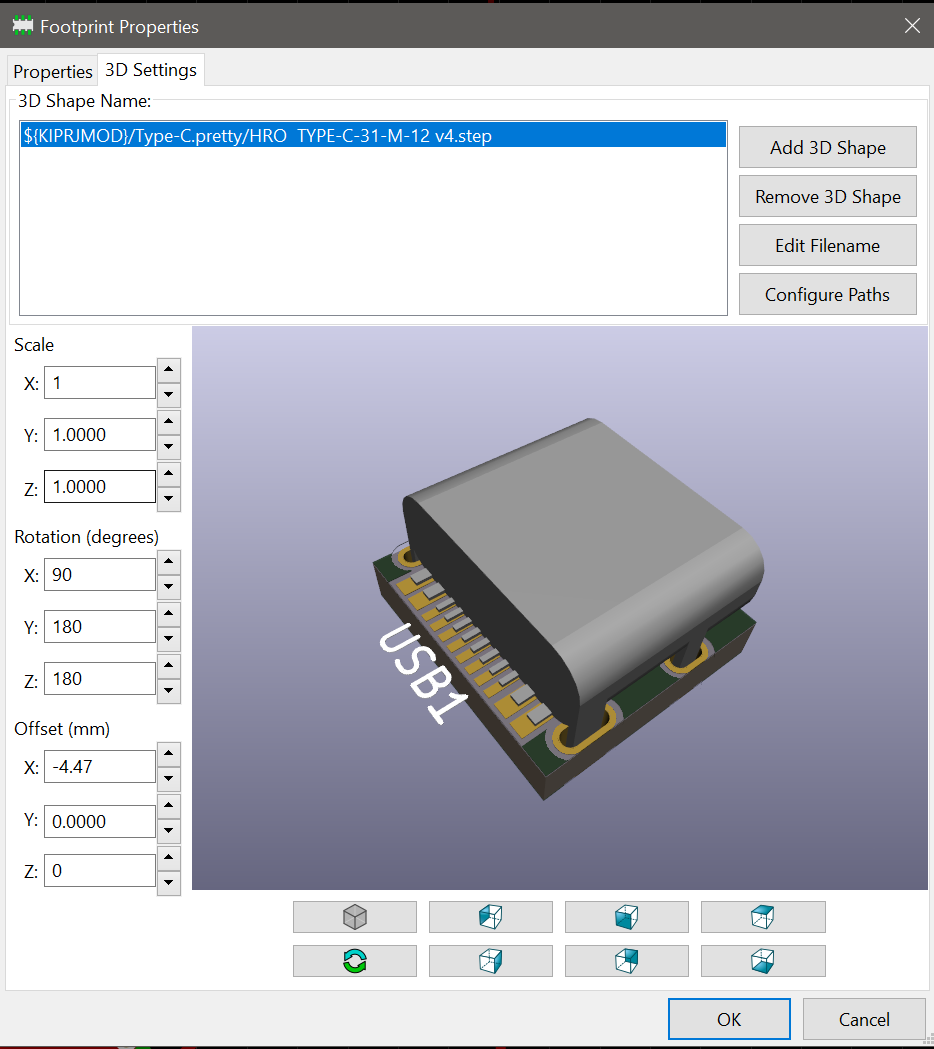934x1049 pixels.
Task: Select the top-face highlighted cube view
Action: (762, 917)
